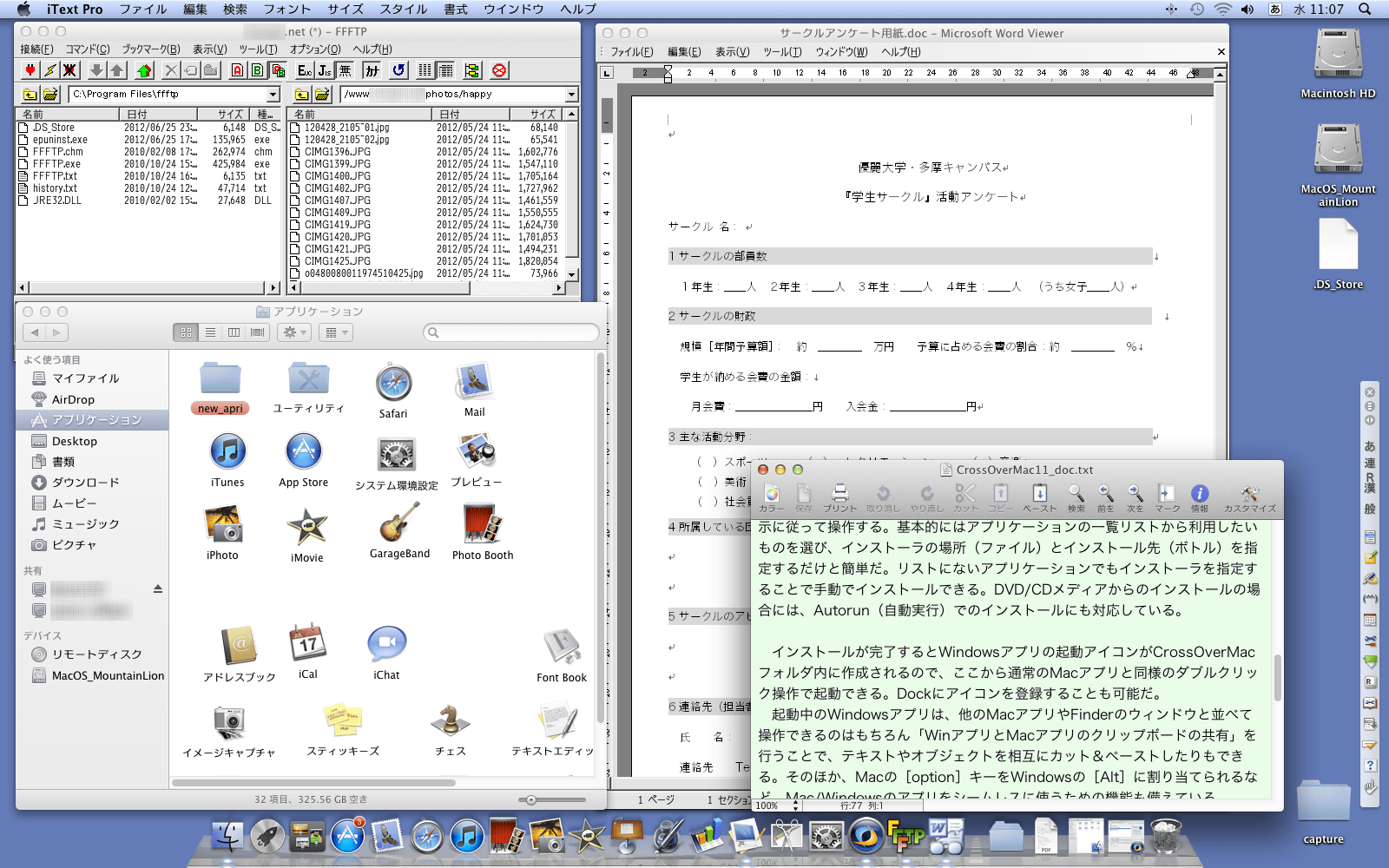
Task: Click the カラー color icon in the iText toolbar
Action: [771, 497]
